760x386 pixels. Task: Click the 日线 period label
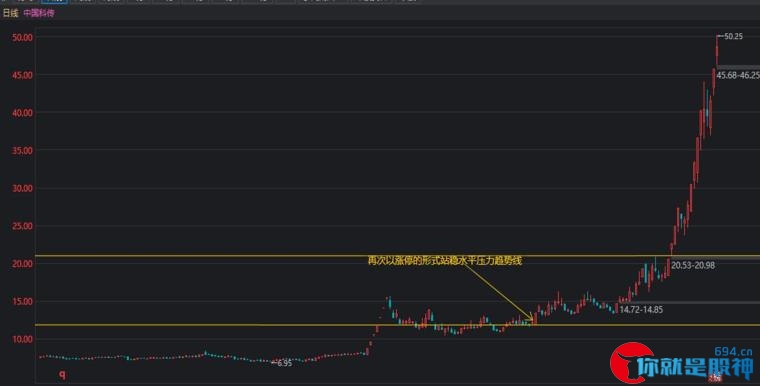pyautogui.click(x=10, y=13)
